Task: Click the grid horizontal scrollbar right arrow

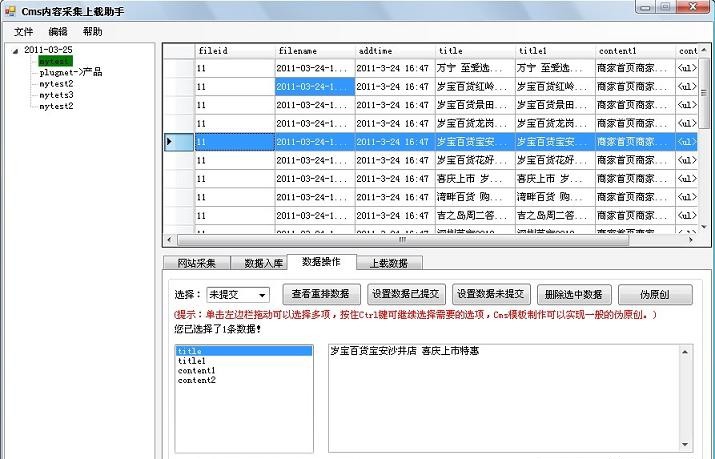Action: point(691,239)
